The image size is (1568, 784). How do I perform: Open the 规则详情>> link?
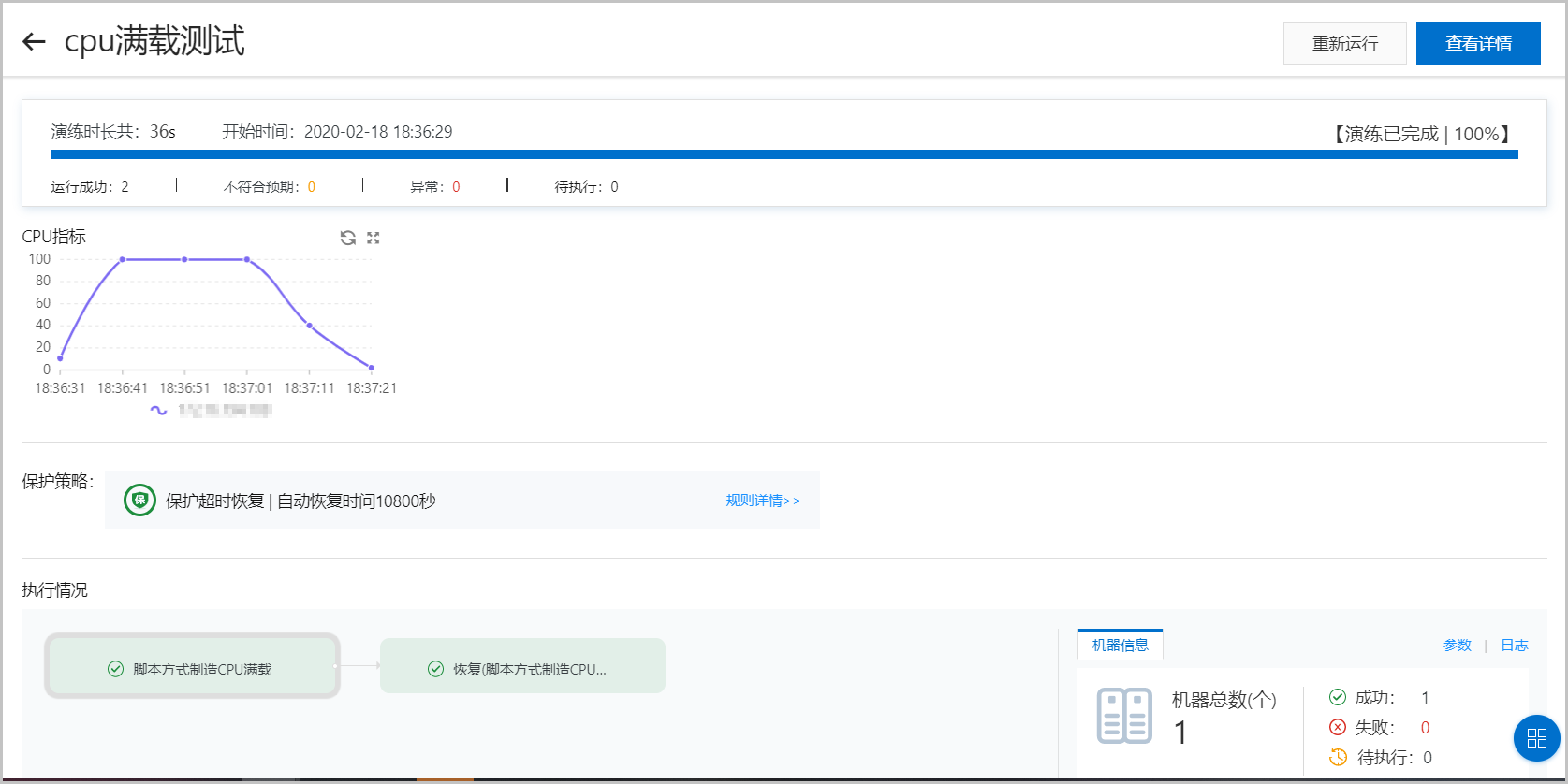pos(763,501)
